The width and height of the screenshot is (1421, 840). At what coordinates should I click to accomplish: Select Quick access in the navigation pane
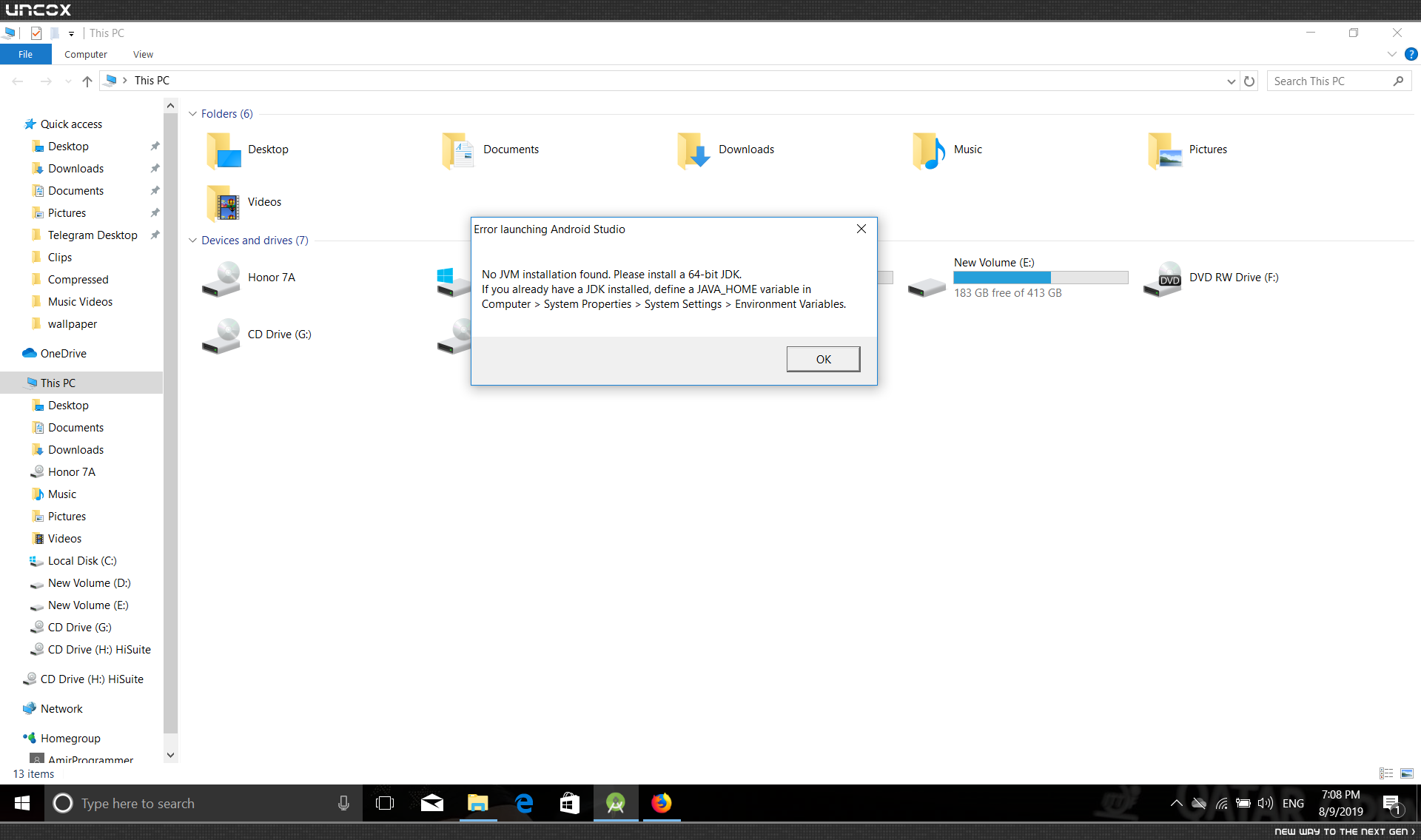click(x=71, y=124)
